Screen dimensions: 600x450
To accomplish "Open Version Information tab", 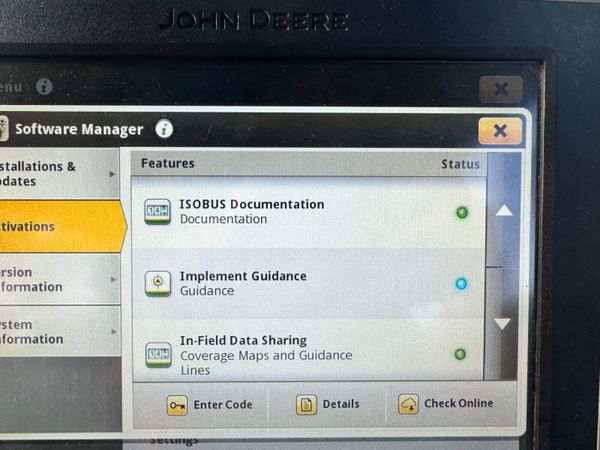I will [60, 279].
